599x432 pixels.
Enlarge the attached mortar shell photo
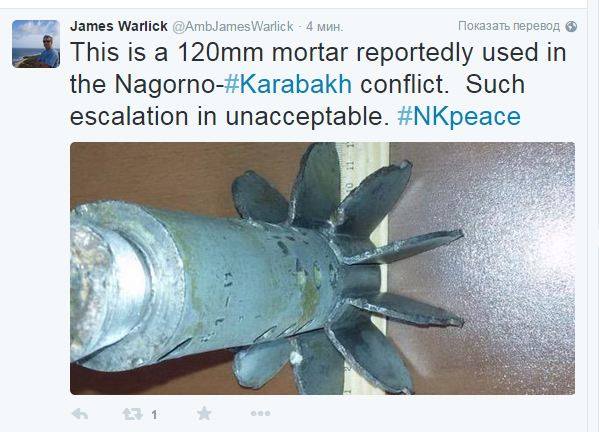pyautogui.click(x=322, y=268)
